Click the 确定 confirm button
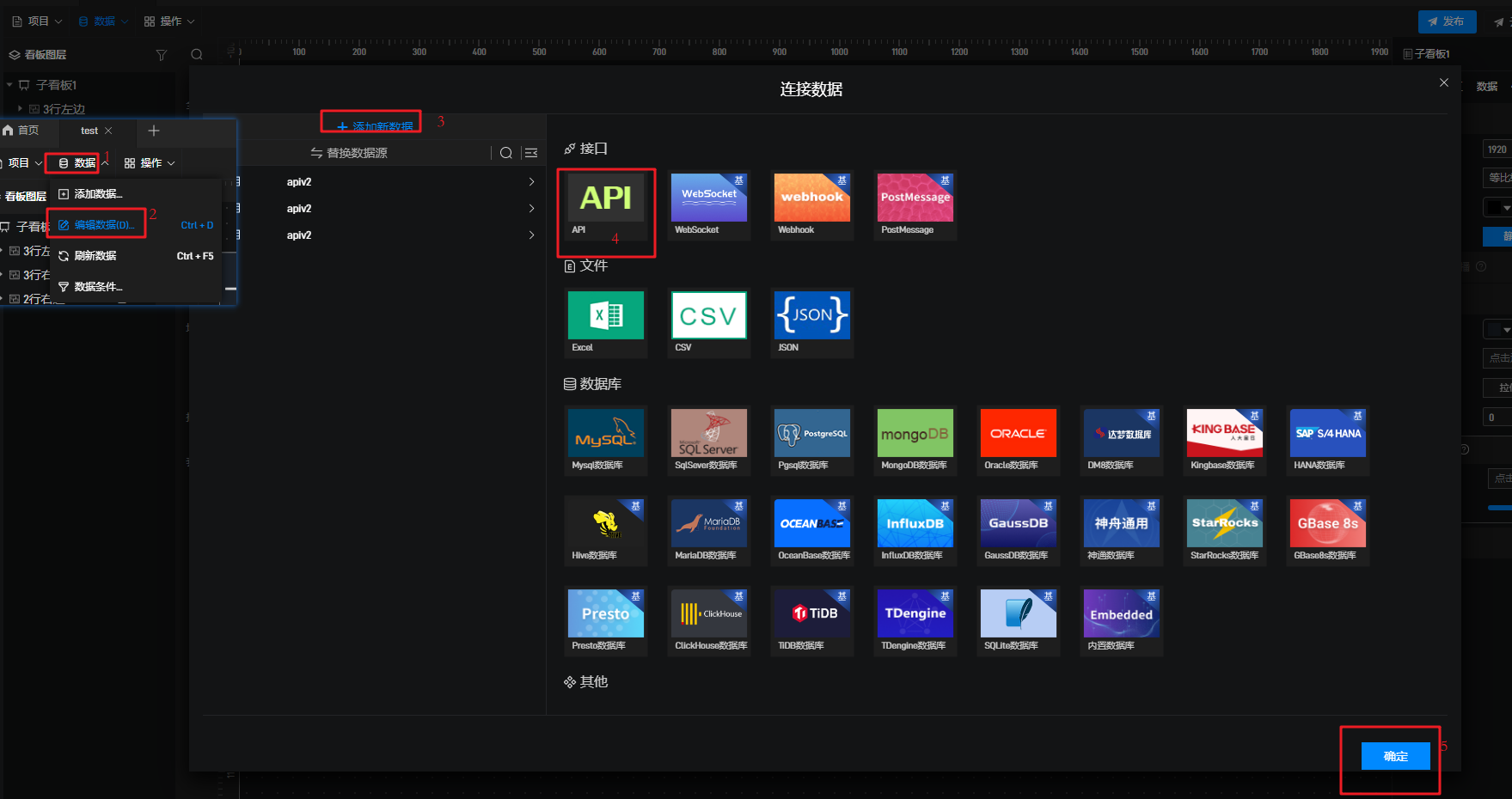The width and height of the screenshot is (1512, 799). pyautogui.click(x=1396, y=756)
